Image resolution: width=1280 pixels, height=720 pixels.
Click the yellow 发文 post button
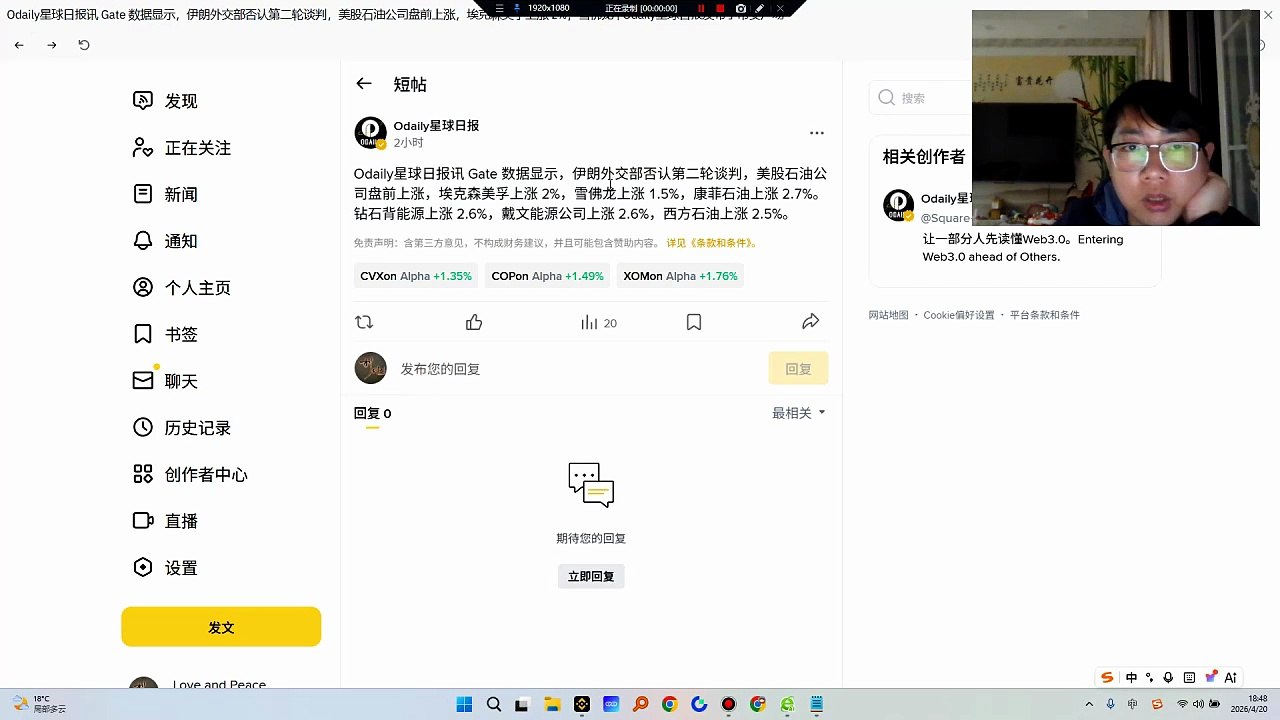221,627
